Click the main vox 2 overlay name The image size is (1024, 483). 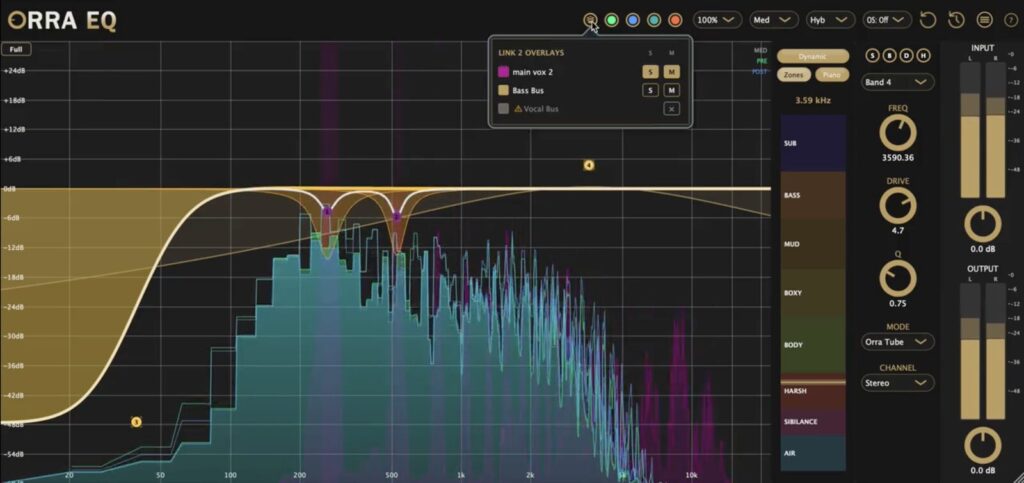pos(533,72)
